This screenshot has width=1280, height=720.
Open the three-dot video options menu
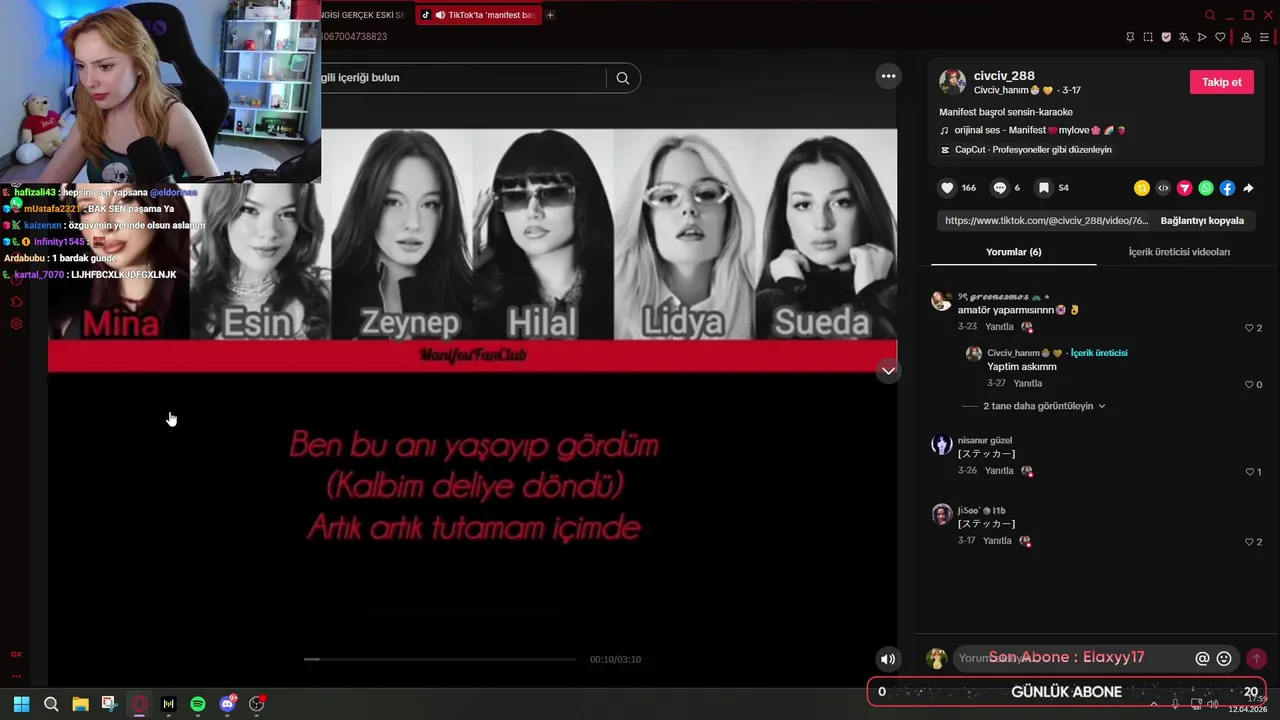tap(887, 76)
